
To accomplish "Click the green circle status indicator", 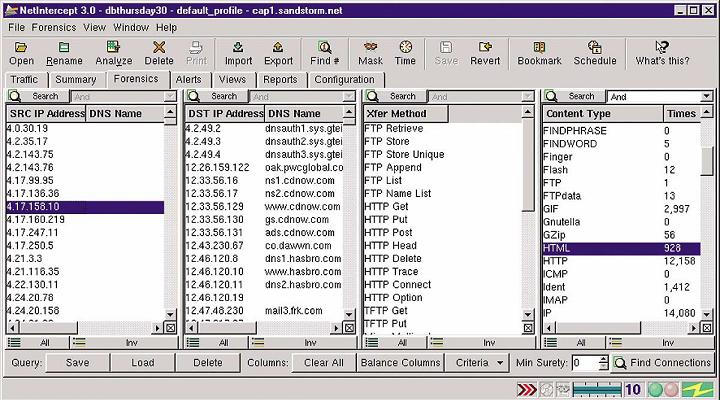I will [655, 390].
